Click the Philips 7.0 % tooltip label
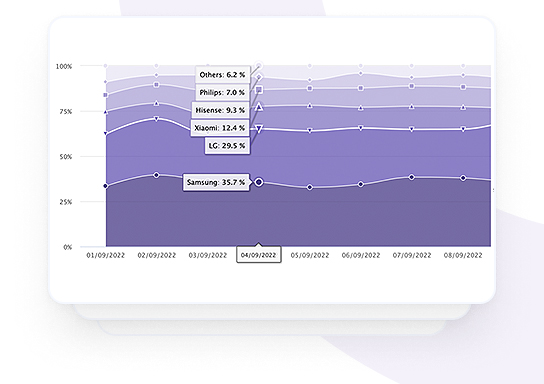Screen dimensions: 544x384 pos(222,93)
